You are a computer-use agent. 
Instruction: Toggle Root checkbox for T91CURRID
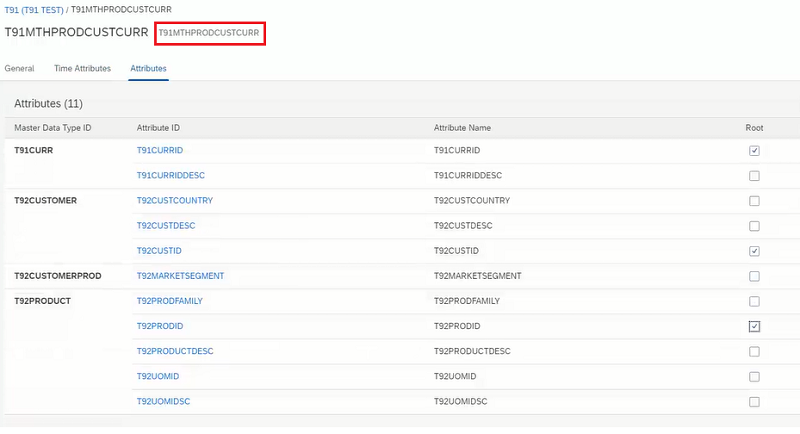pos(754,150)
